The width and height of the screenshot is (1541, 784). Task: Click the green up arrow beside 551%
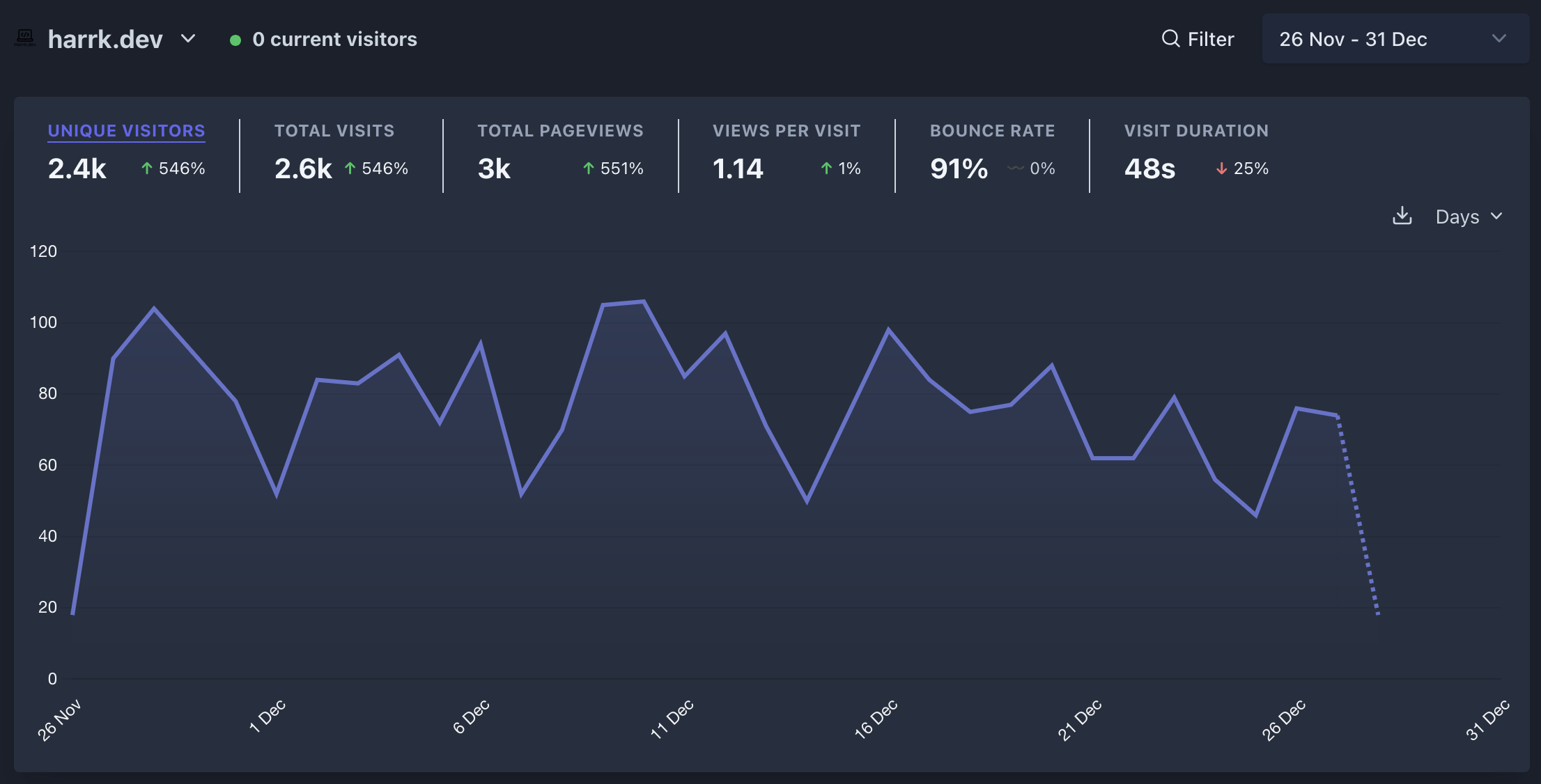tap(589, 168)
